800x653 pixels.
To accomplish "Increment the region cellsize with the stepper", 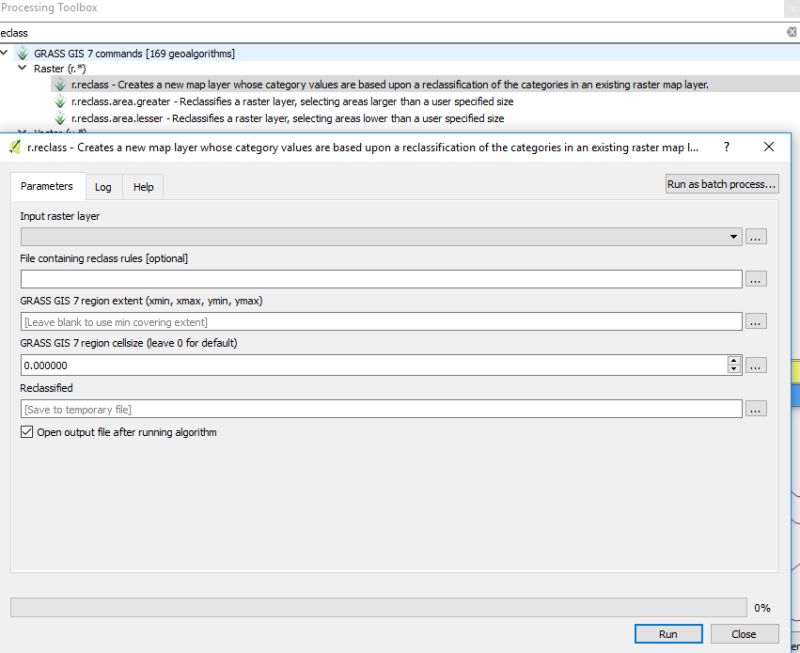I will tap(733, 360).
